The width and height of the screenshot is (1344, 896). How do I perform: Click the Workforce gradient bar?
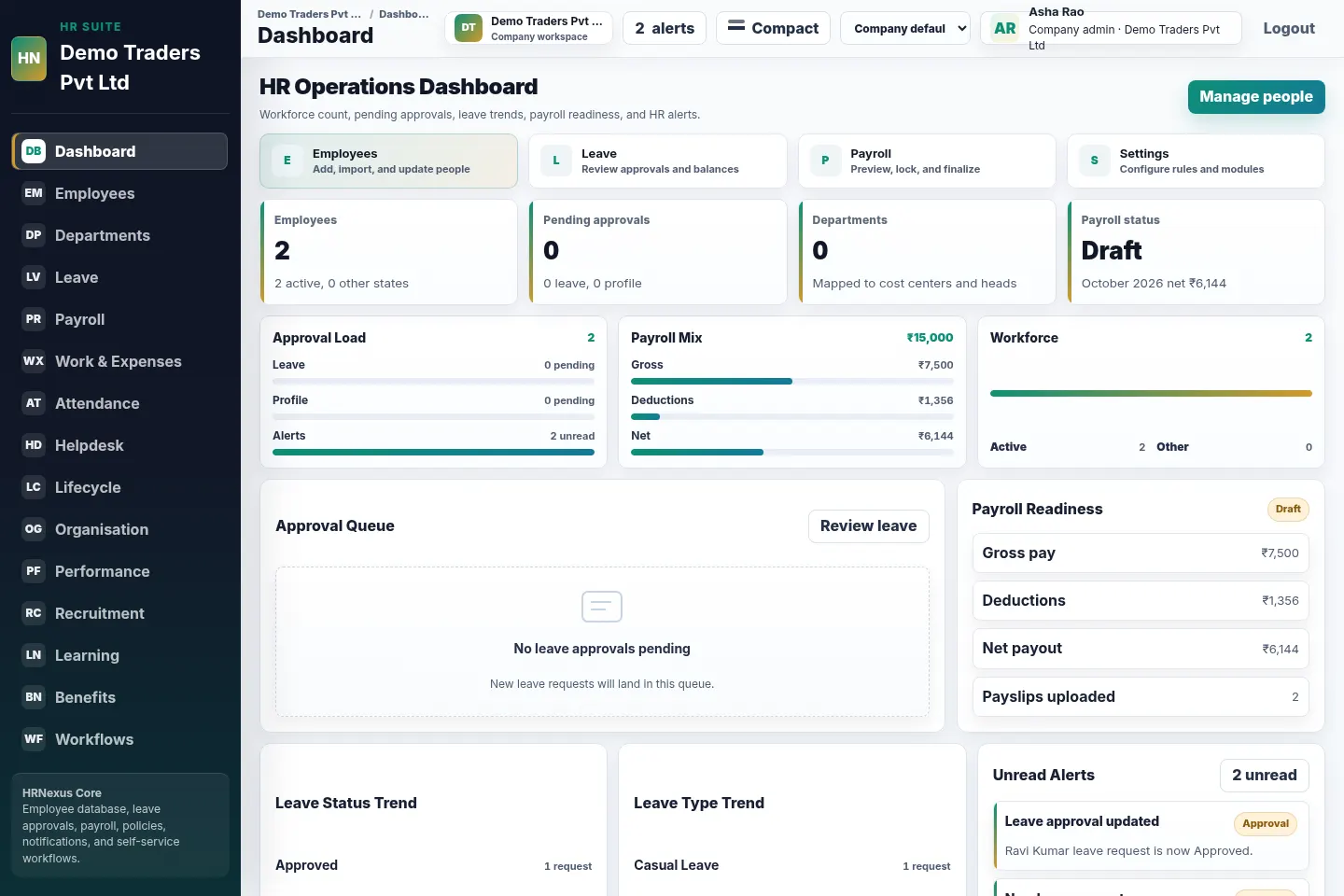pyautogui.click(x=1151, y=393)
